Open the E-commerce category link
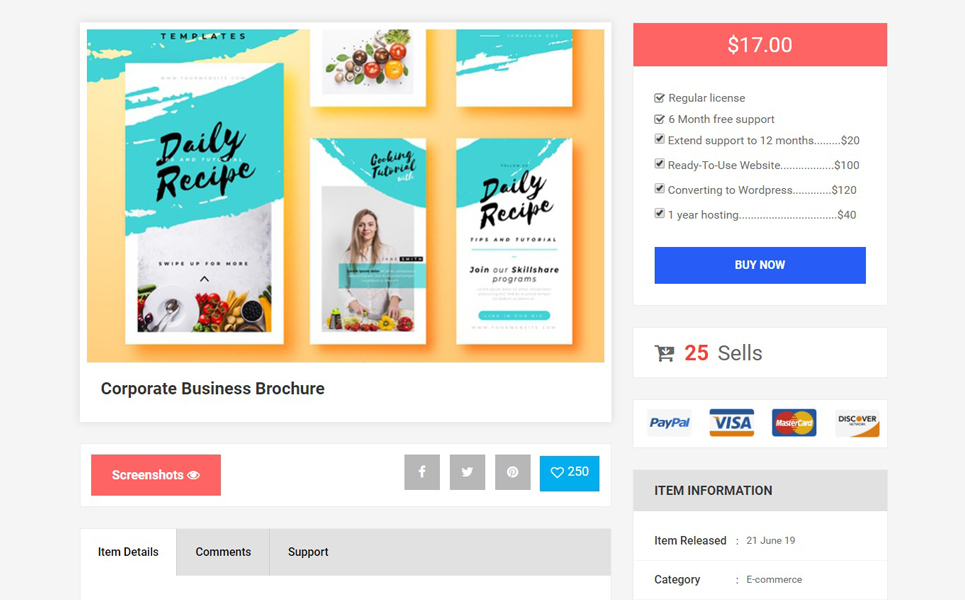 774,580
